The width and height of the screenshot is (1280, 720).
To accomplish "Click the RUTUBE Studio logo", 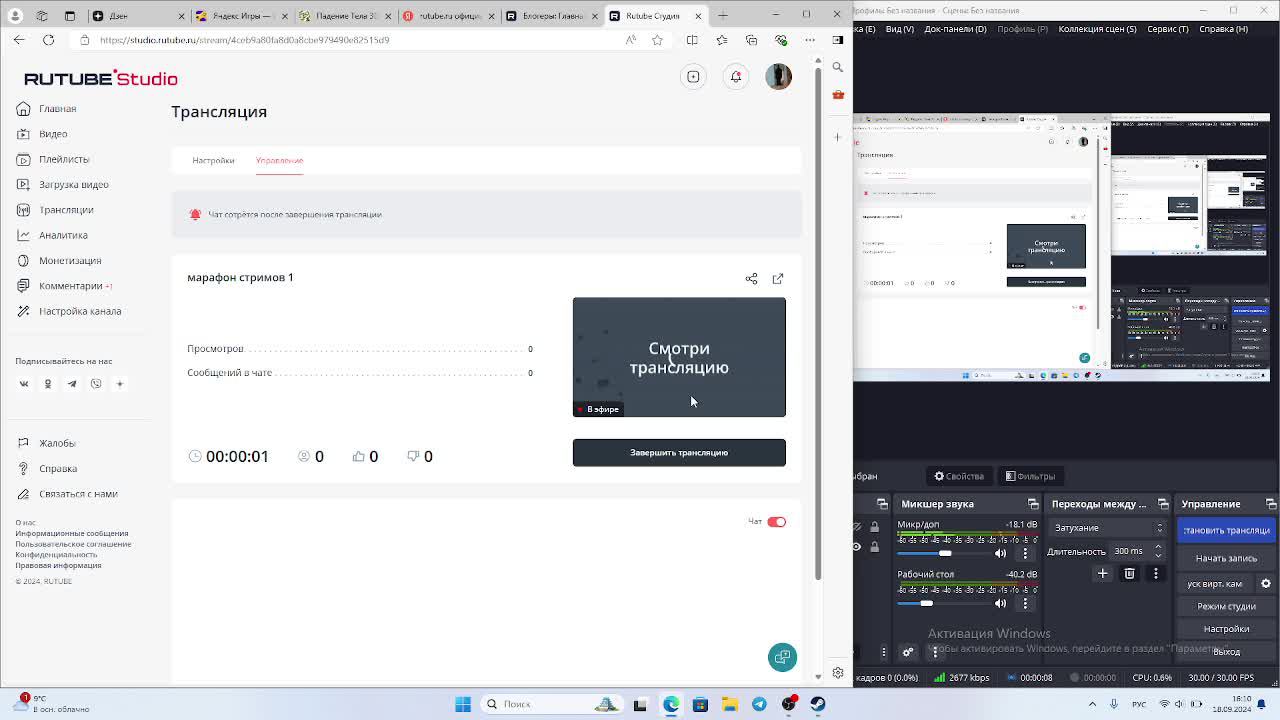I will pyautogui.click(x=100, y=78).
